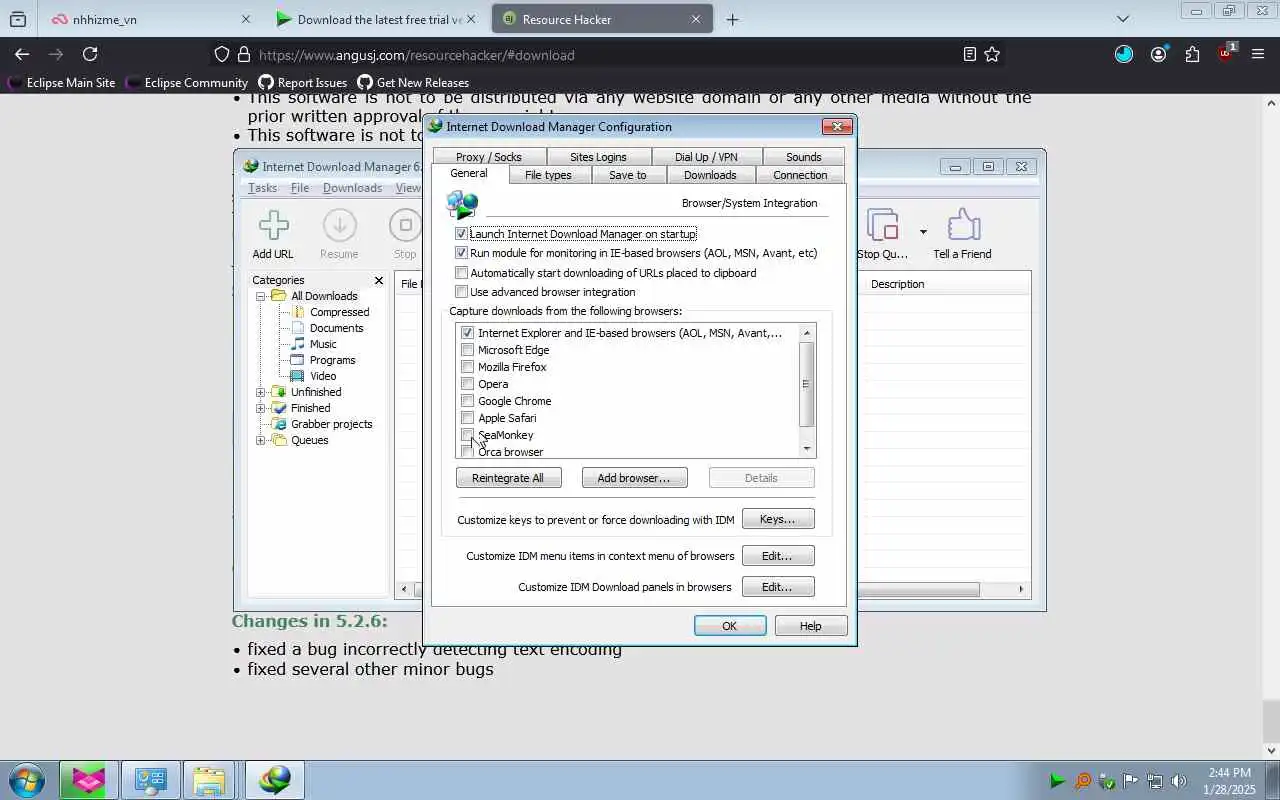The width and height of the screenshot is (1280, 800).
Task: Expand the Queues tree node
Action: click(x=261, y=440)
